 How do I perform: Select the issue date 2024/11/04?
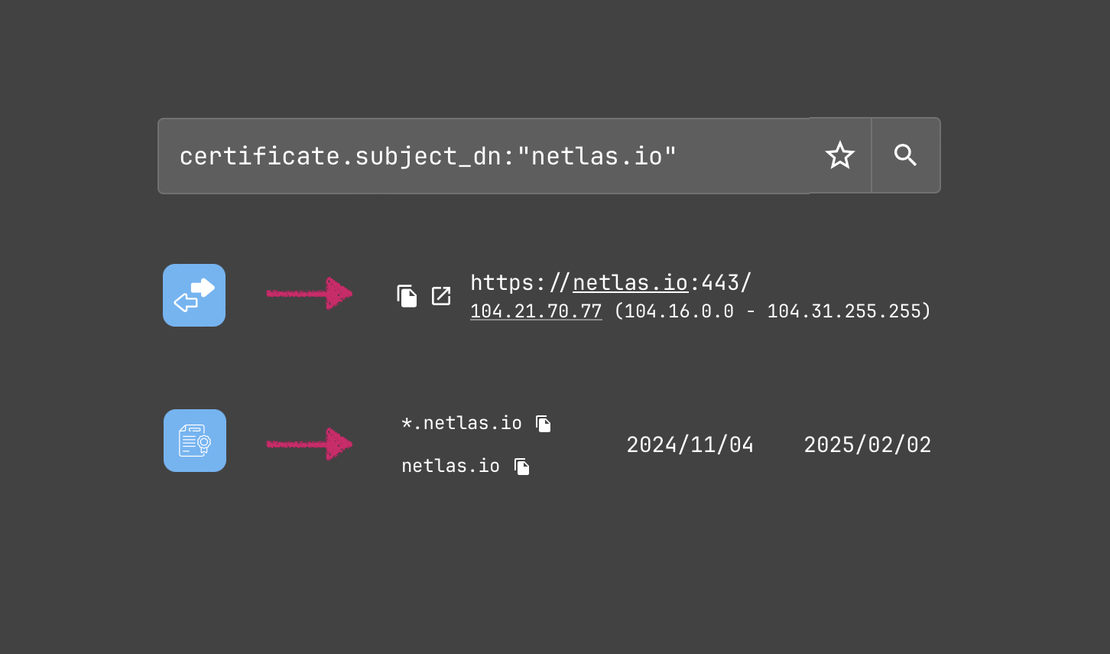click(690, 444)
